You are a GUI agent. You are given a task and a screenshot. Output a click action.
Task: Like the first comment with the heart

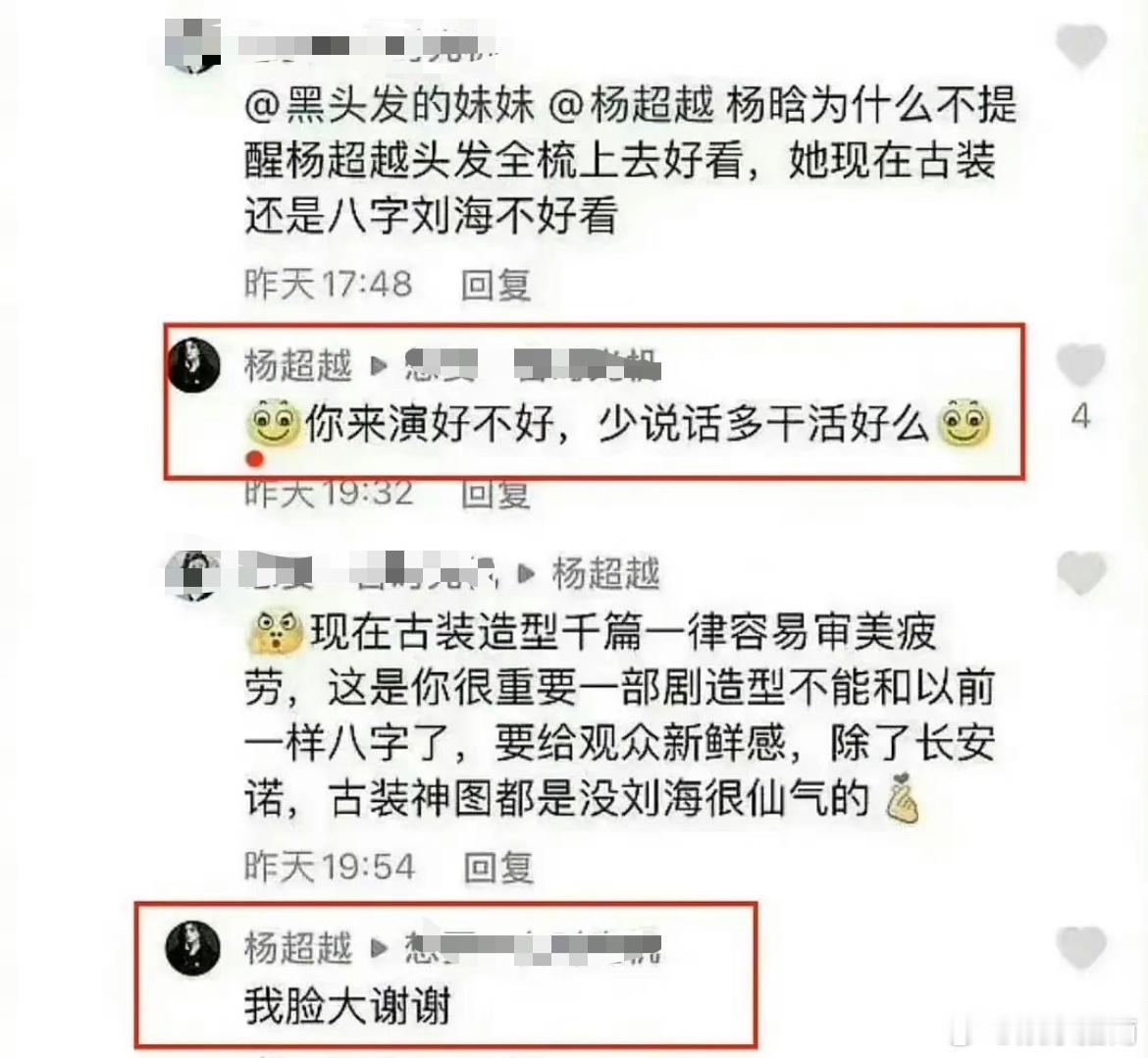pos(1080,45)
